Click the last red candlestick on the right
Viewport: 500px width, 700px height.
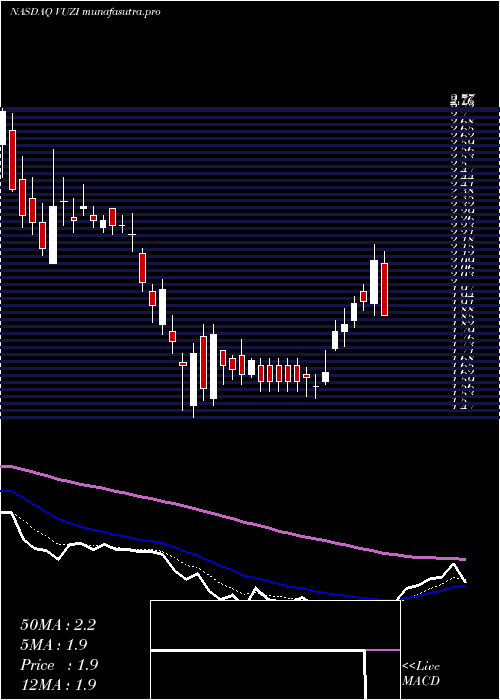(384, 289)
